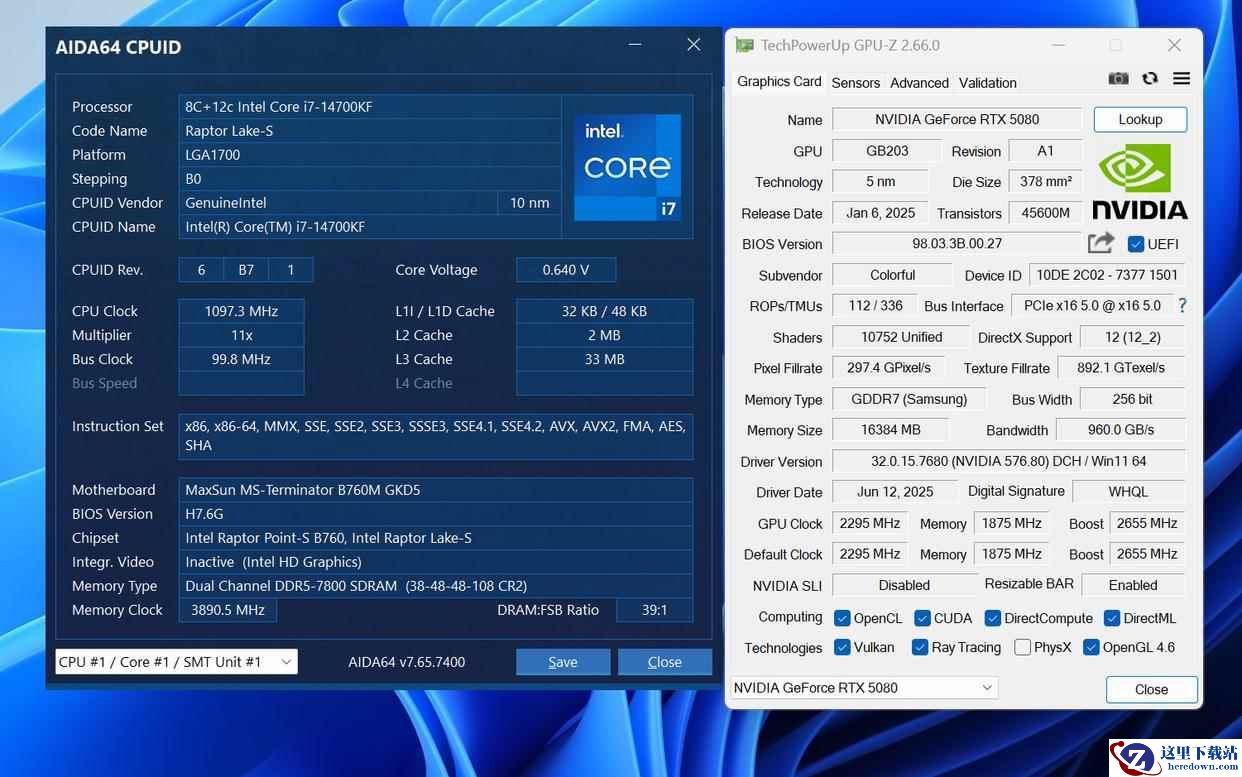Toggle the Ray Tracing checkbox

(x=920, y=647)
